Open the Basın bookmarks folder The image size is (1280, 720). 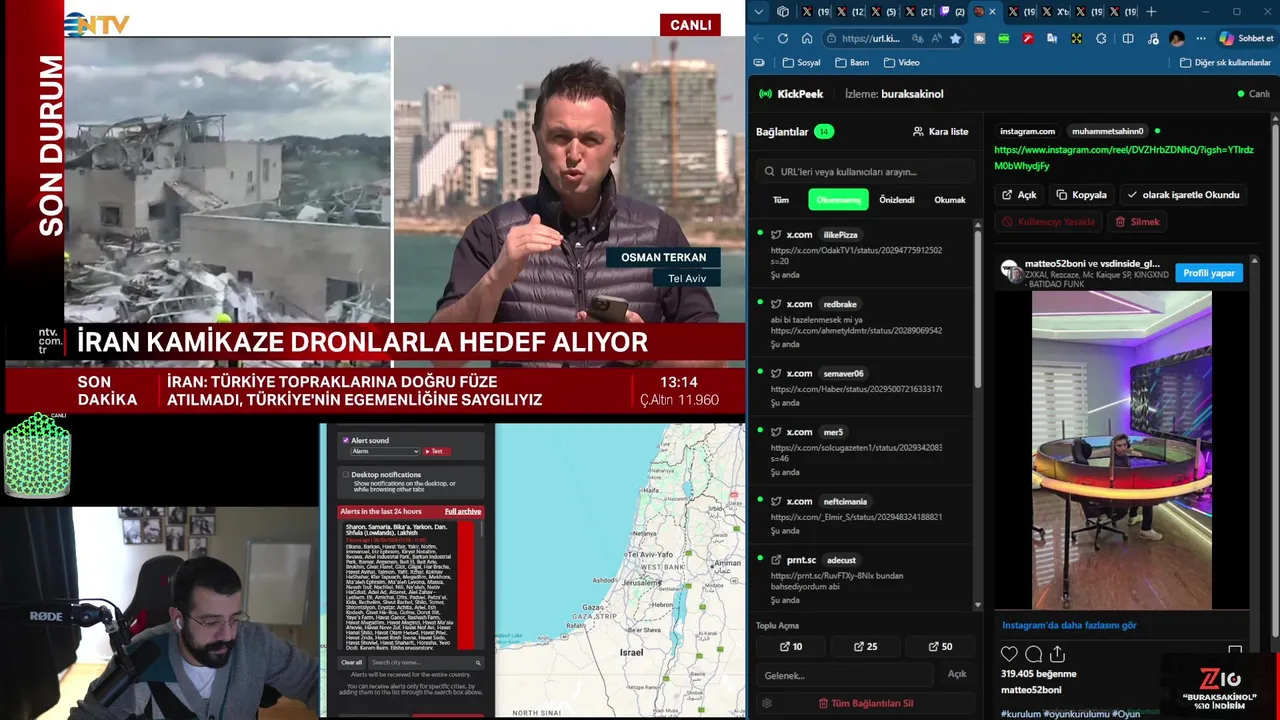[853, 62]
